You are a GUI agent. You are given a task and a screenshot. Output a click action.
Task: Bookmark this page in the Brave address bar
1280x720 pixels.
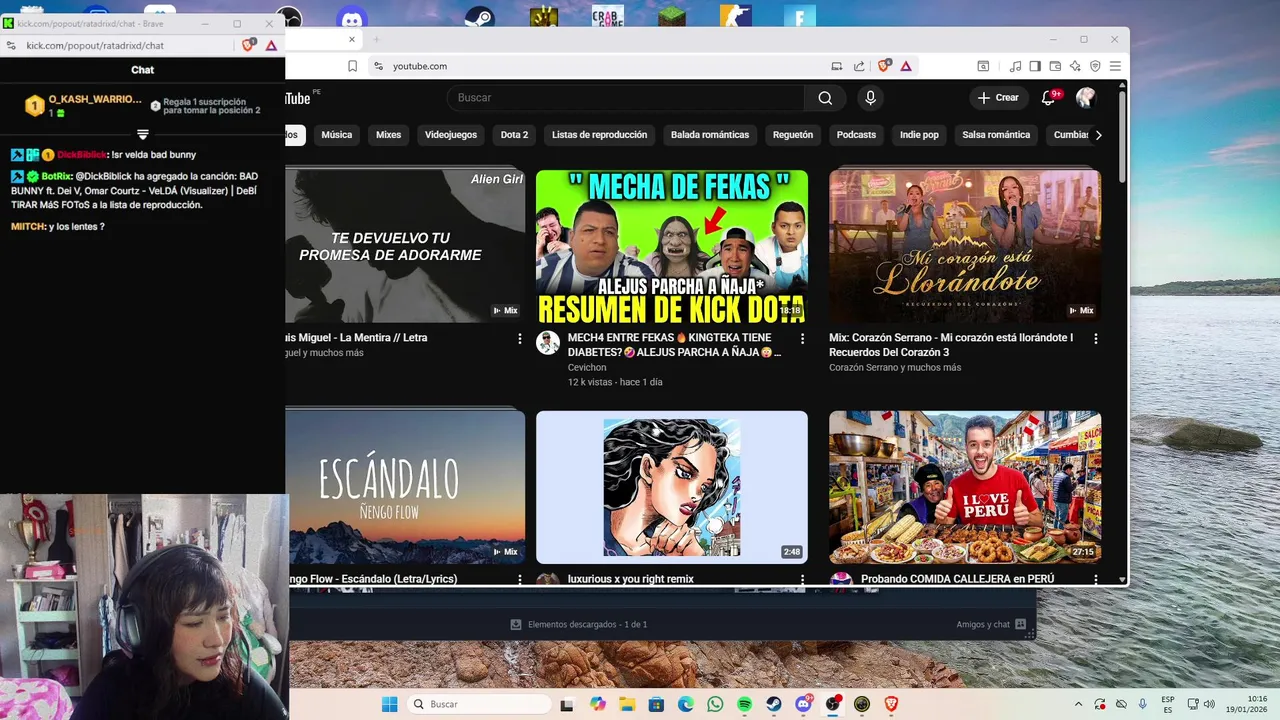(x=352, y=66)
